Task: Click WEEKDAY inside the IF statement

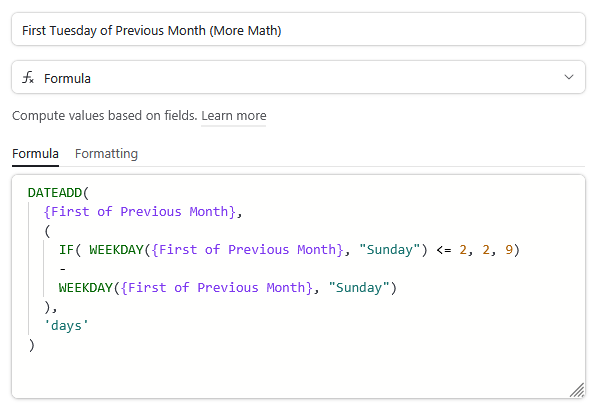Action: 116,250
